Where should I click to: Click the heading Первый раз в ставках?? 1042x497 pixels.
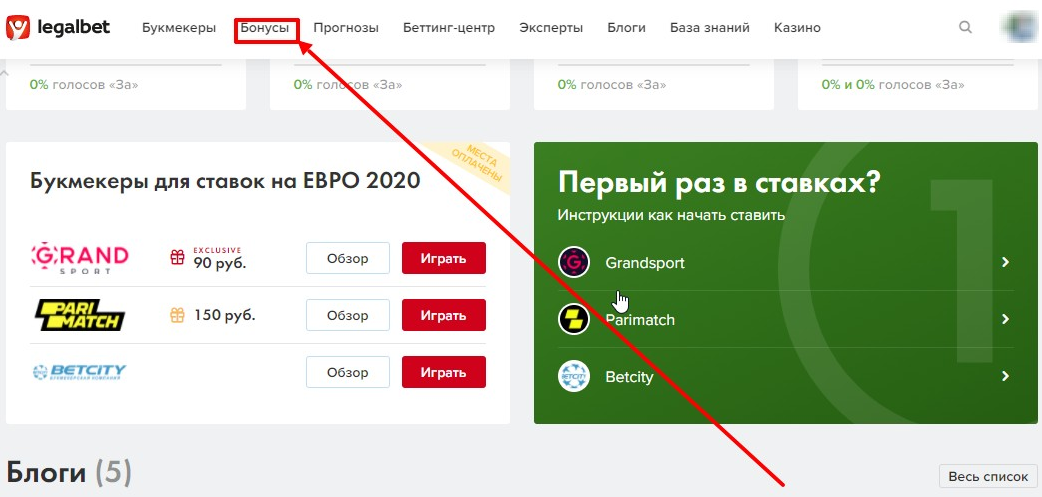coord(720,181)
